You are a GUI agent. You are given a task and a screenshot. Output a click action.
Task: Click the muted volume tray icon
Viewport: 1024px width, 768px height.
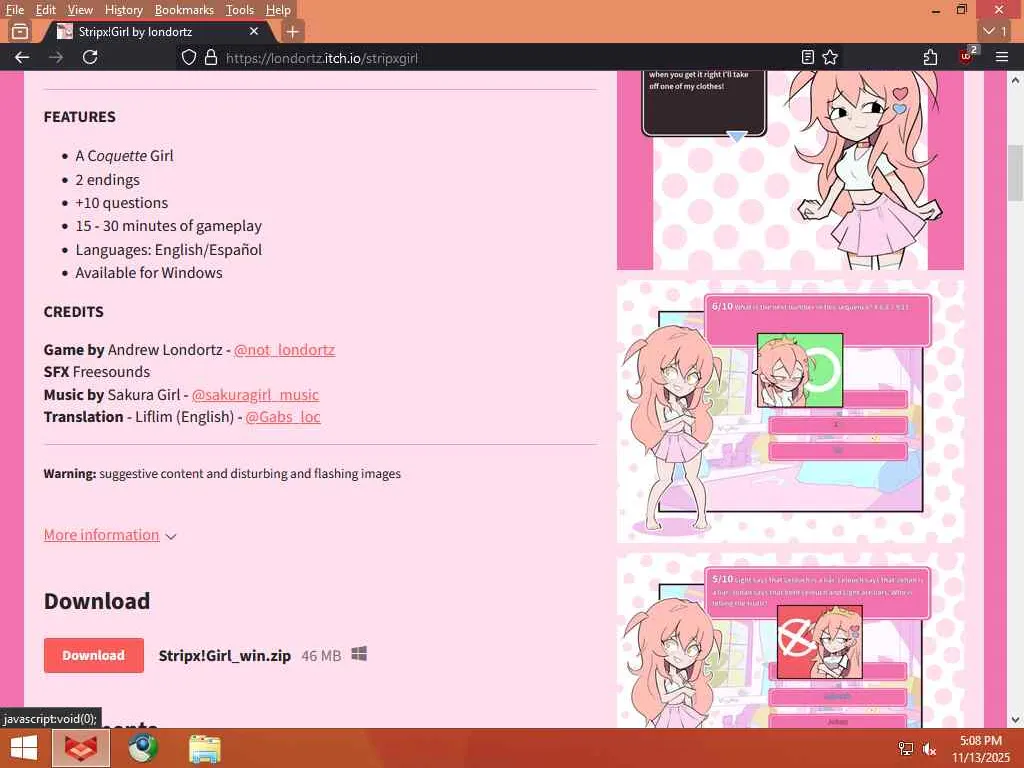(929, 748)
